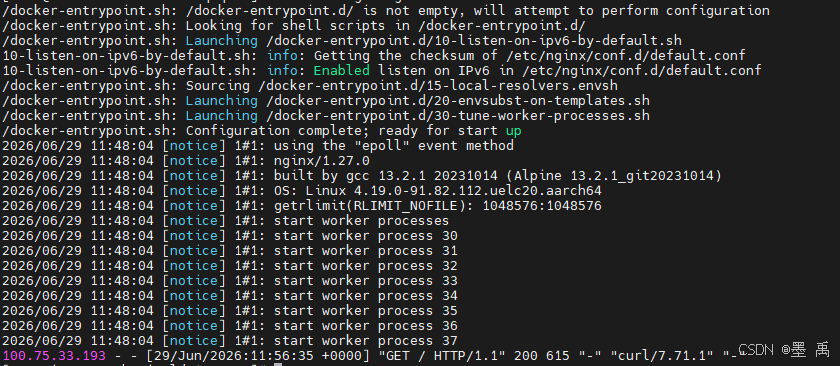Click the curl/7.71.1 user agent text
The height and width of the screenshot is (366, 840).
663,355
